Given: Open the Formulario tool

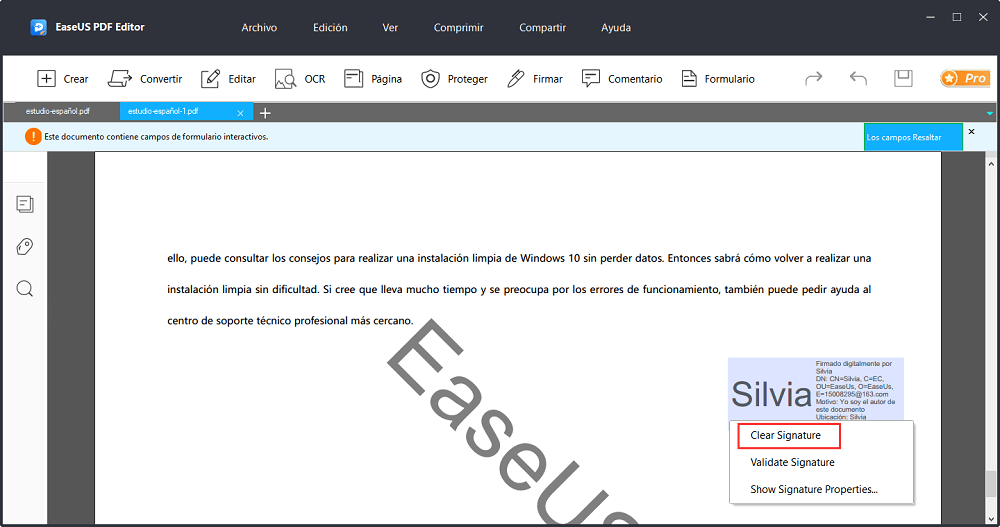Looking at the screenshot, I should point(717,78).
